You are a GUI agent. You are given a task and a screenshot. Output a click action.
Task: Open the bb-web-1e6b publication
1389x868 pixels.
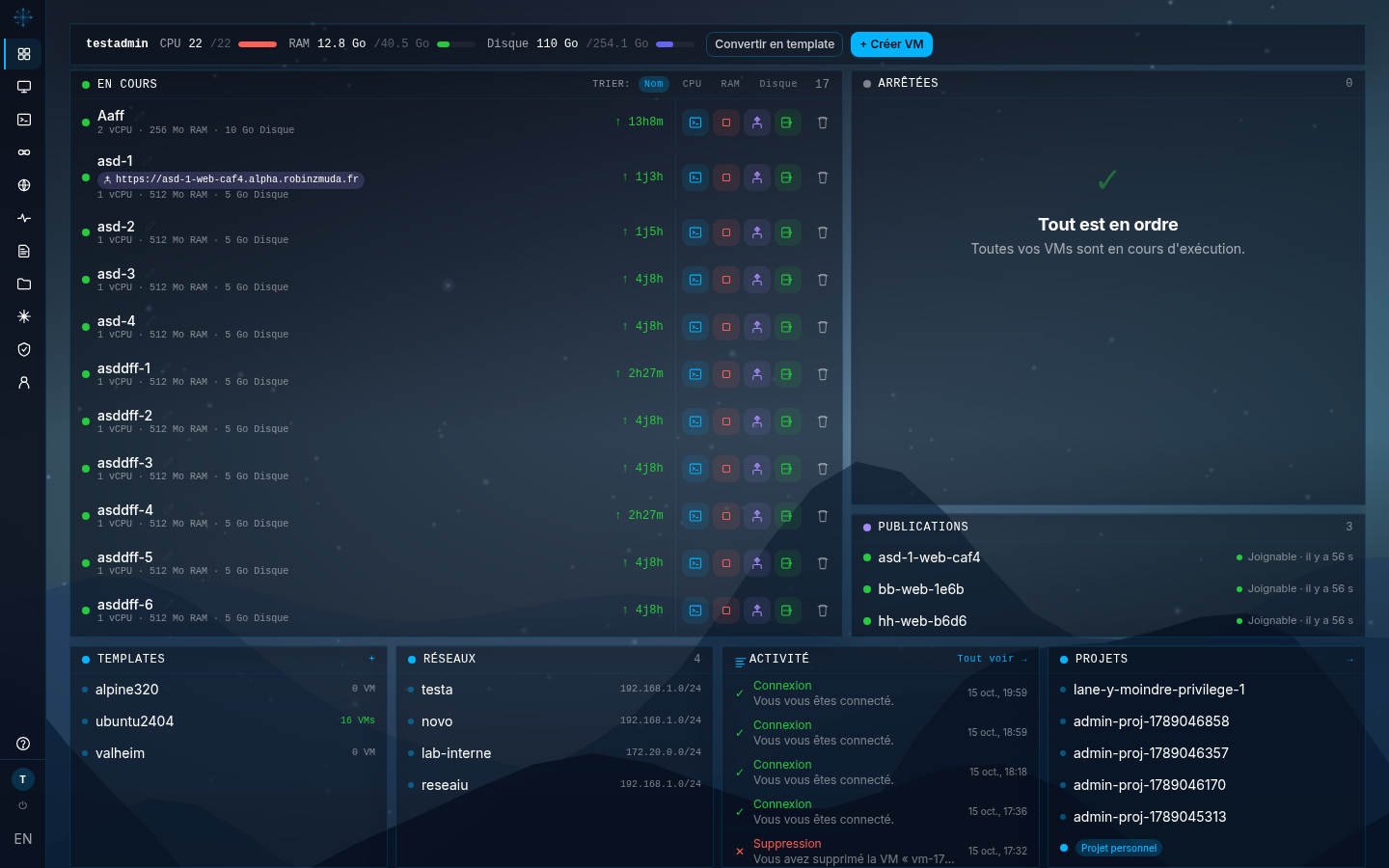(1108, 589)
